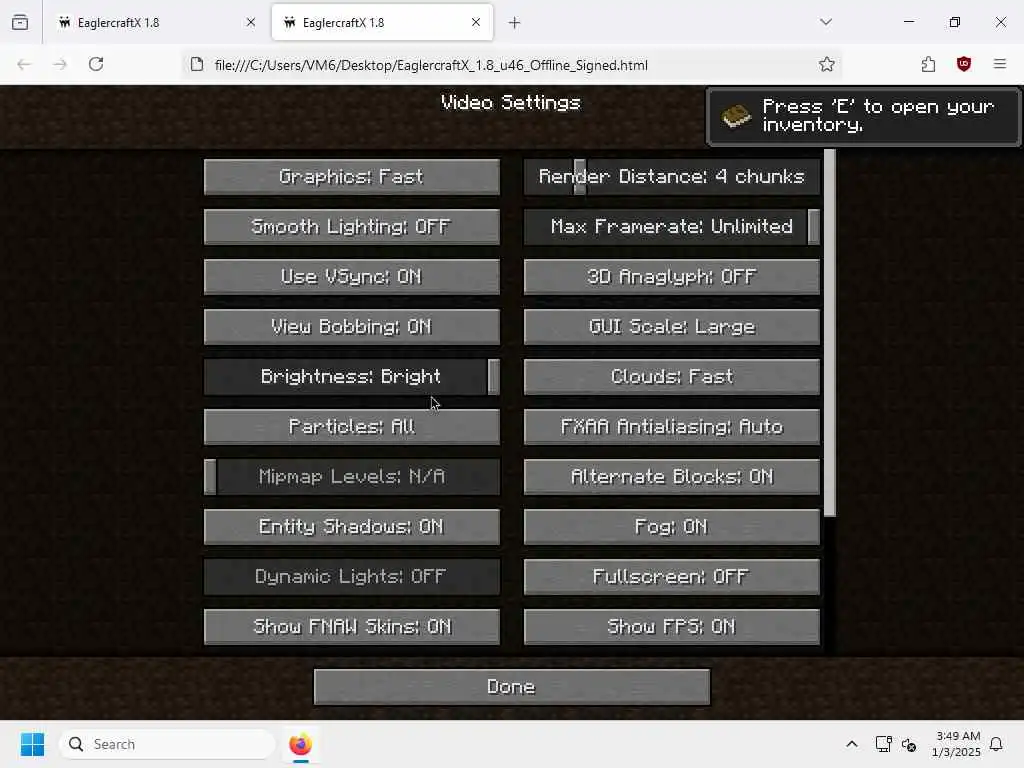Open the volume tray icon
This screenshot has height=768, width=1024.
(x=908, y=744)
